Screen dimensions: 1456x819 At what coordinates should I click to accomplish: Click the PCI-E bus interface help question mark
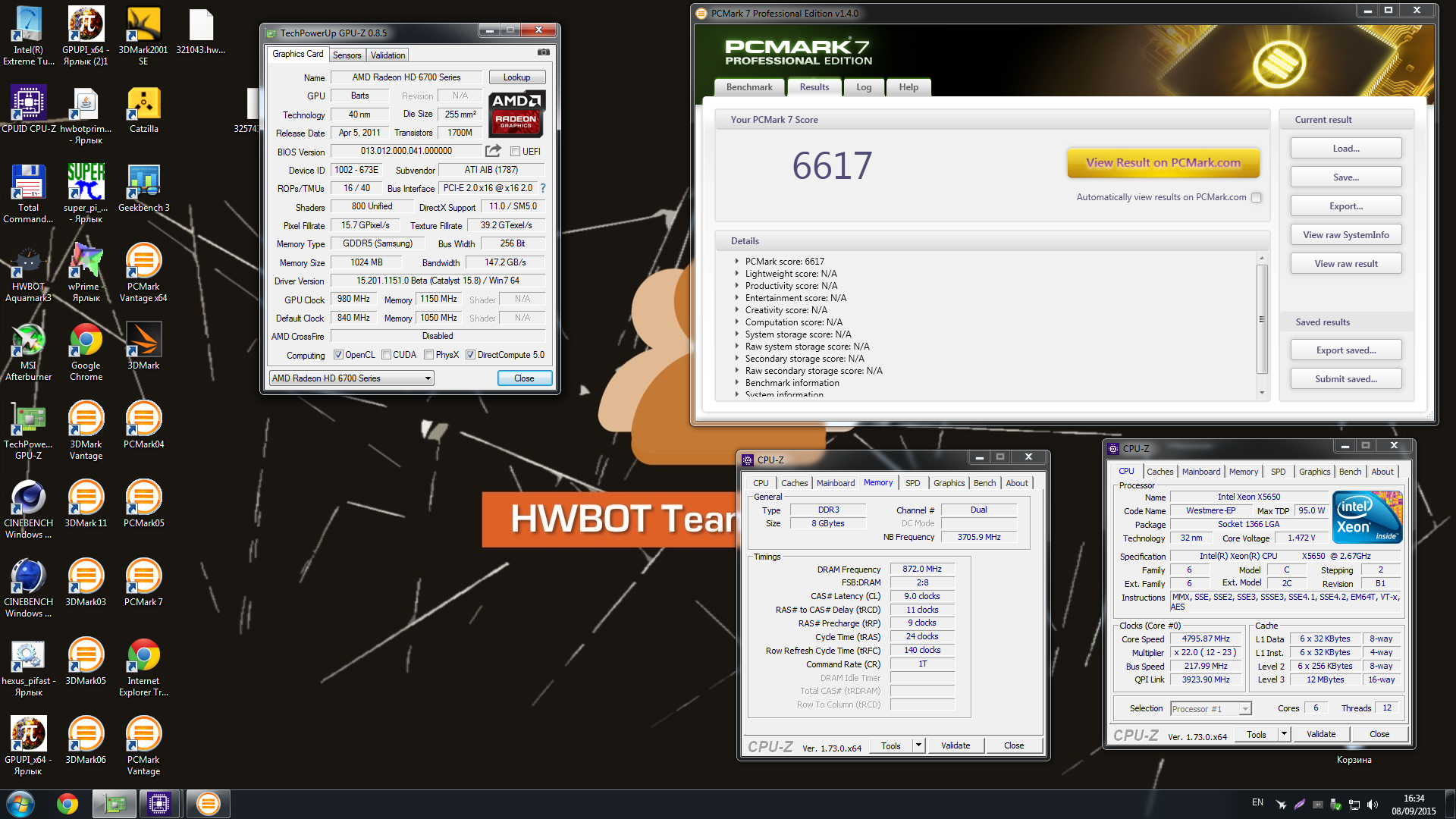click(543, 188)
